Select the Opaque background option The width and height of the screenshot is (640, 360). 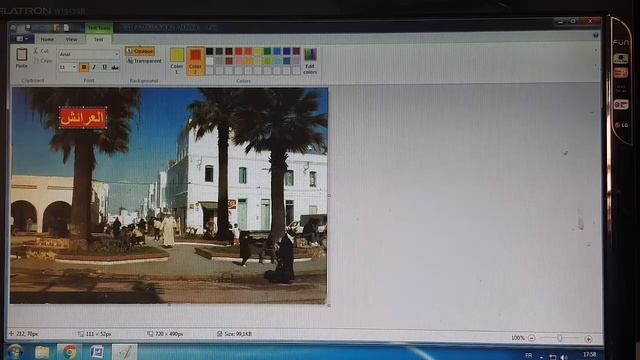pos(140,51)
